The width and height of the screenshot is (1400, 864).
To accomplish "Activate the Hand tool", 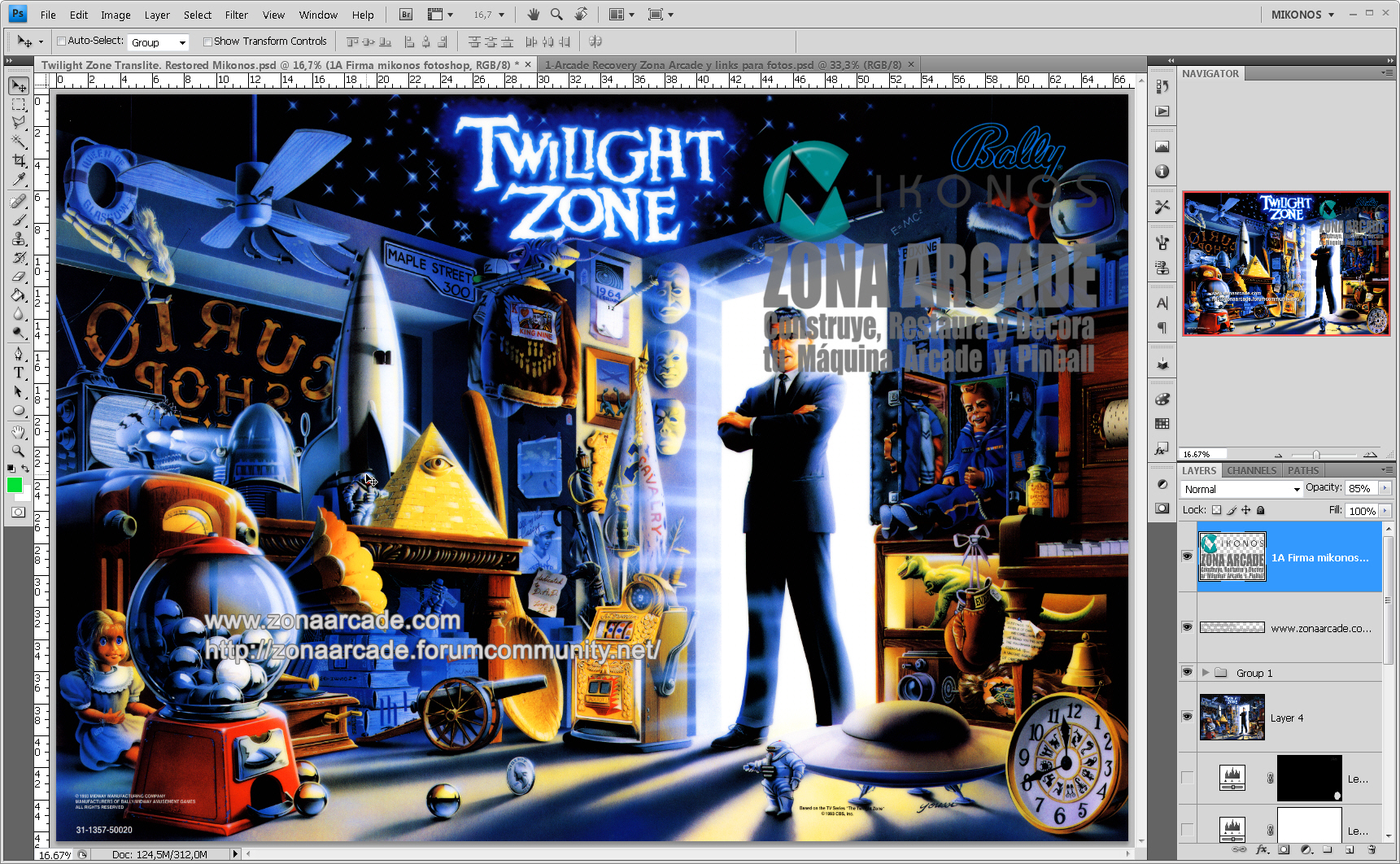I will [19, 431].
